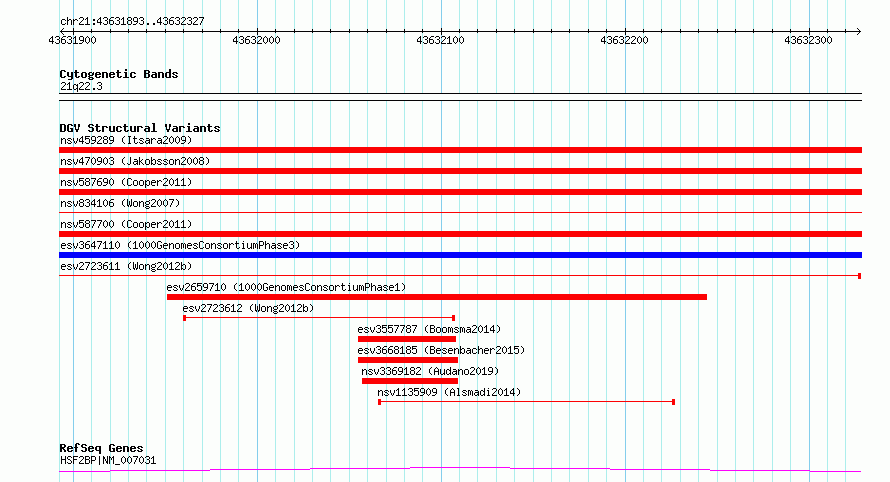
Task: Click the 43632300 ruler tick label
Action: click(x=808, y=40)
